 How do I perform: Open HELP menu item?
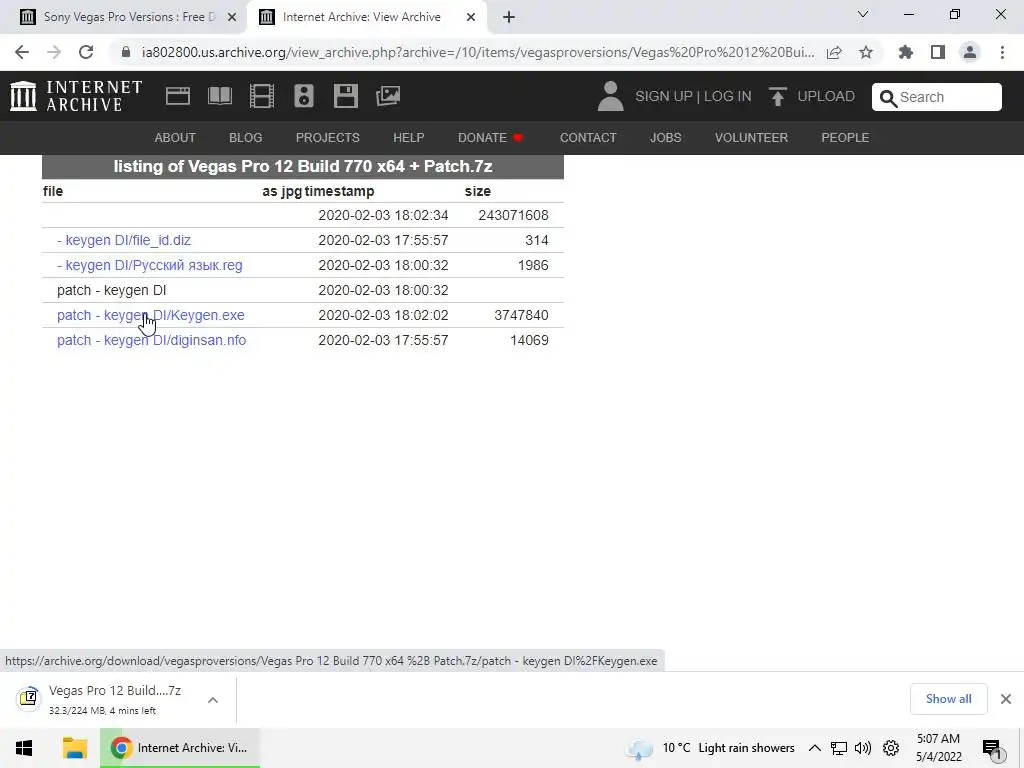coord(409,138)
